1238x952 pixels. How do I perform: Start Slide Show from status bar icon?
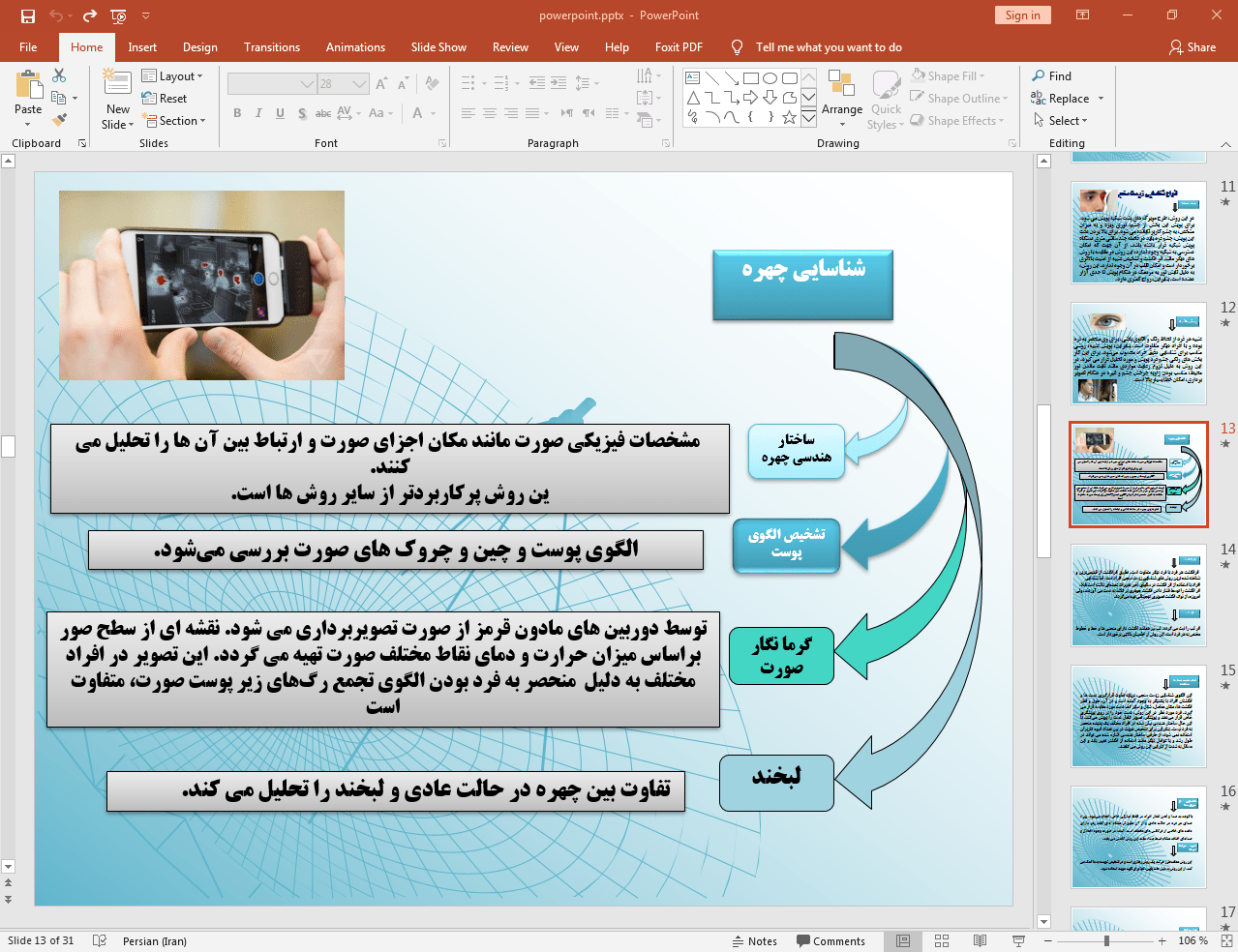pos(1018,940)
